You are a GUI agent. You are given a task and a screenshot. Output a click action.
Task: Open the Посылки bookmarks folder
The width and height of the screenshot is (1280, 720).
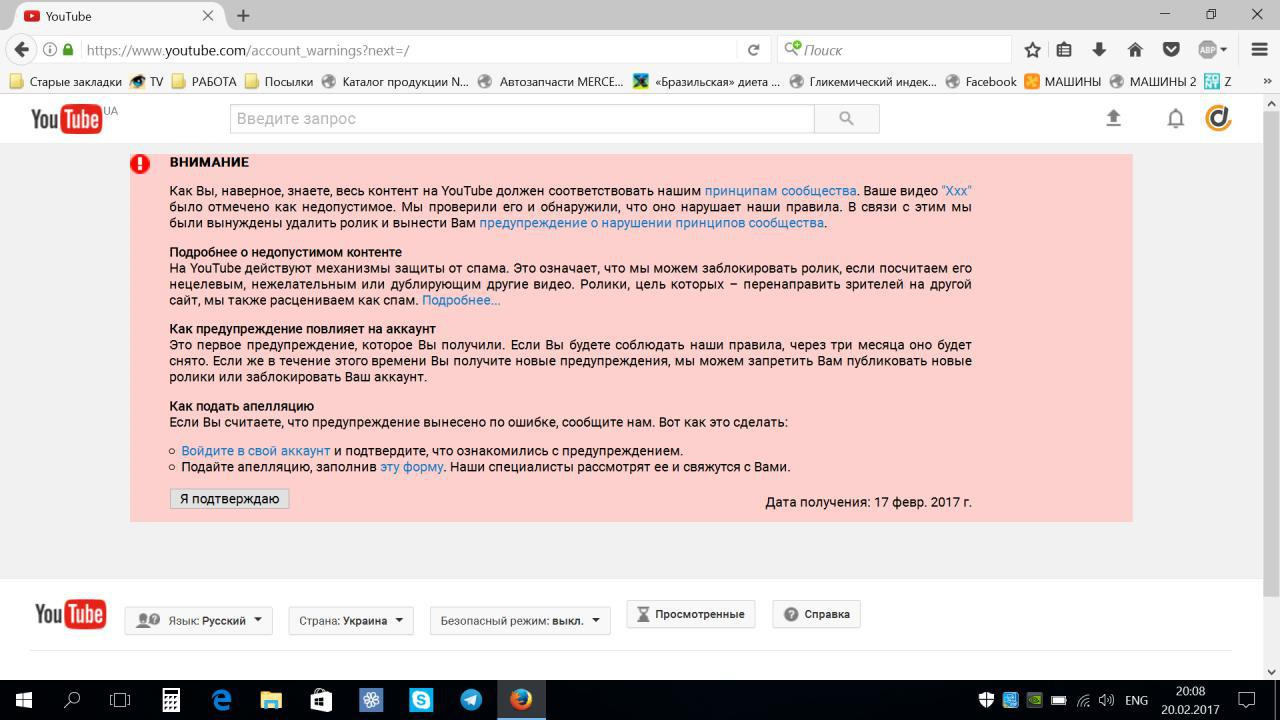click(279, 81)
